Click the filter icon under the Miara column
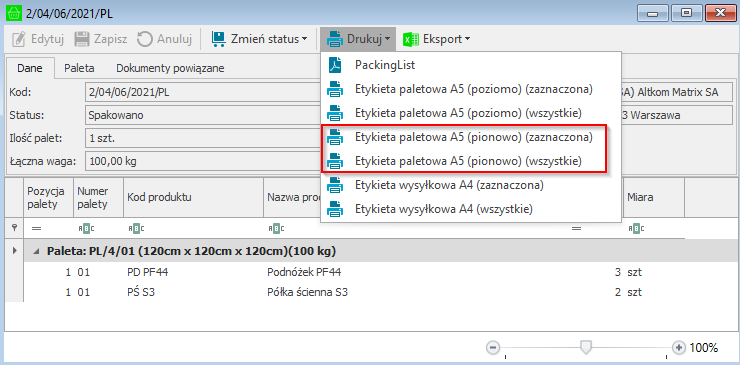Screen dimensions: 740x365 point(636,229)
